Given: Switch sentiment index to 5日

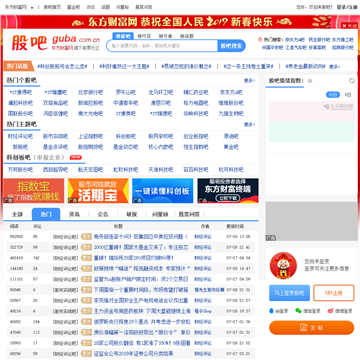Looking at the screenshot, I should point(348,95).
